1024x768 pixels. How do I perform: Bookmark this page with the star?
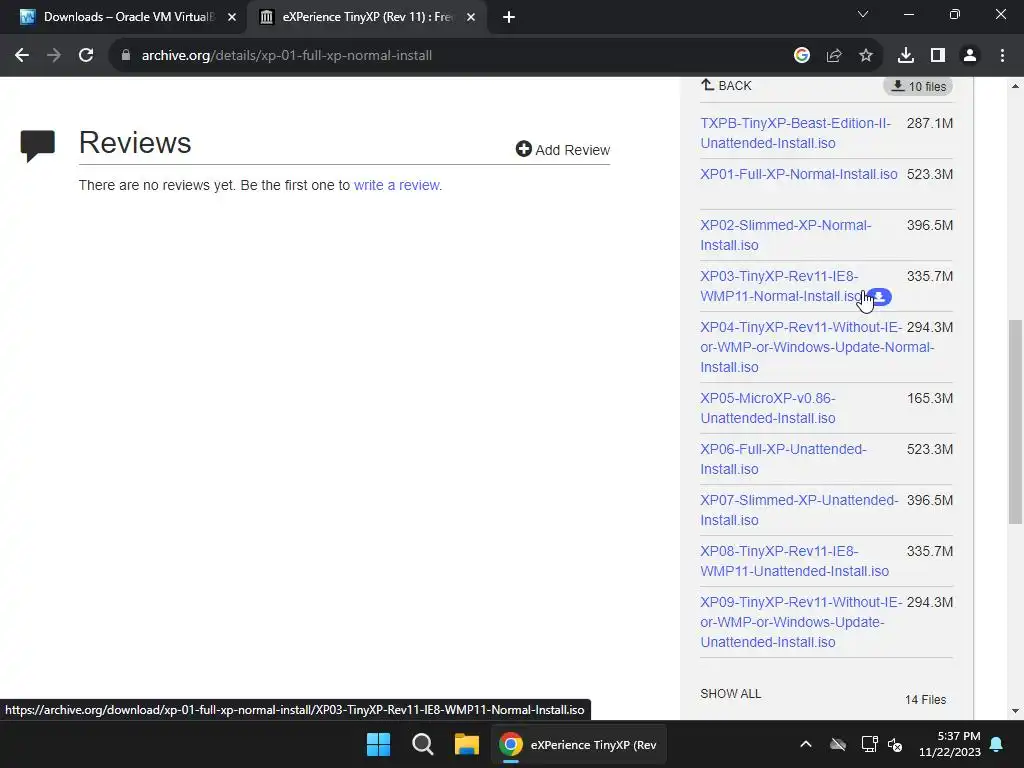click(866, 56)
